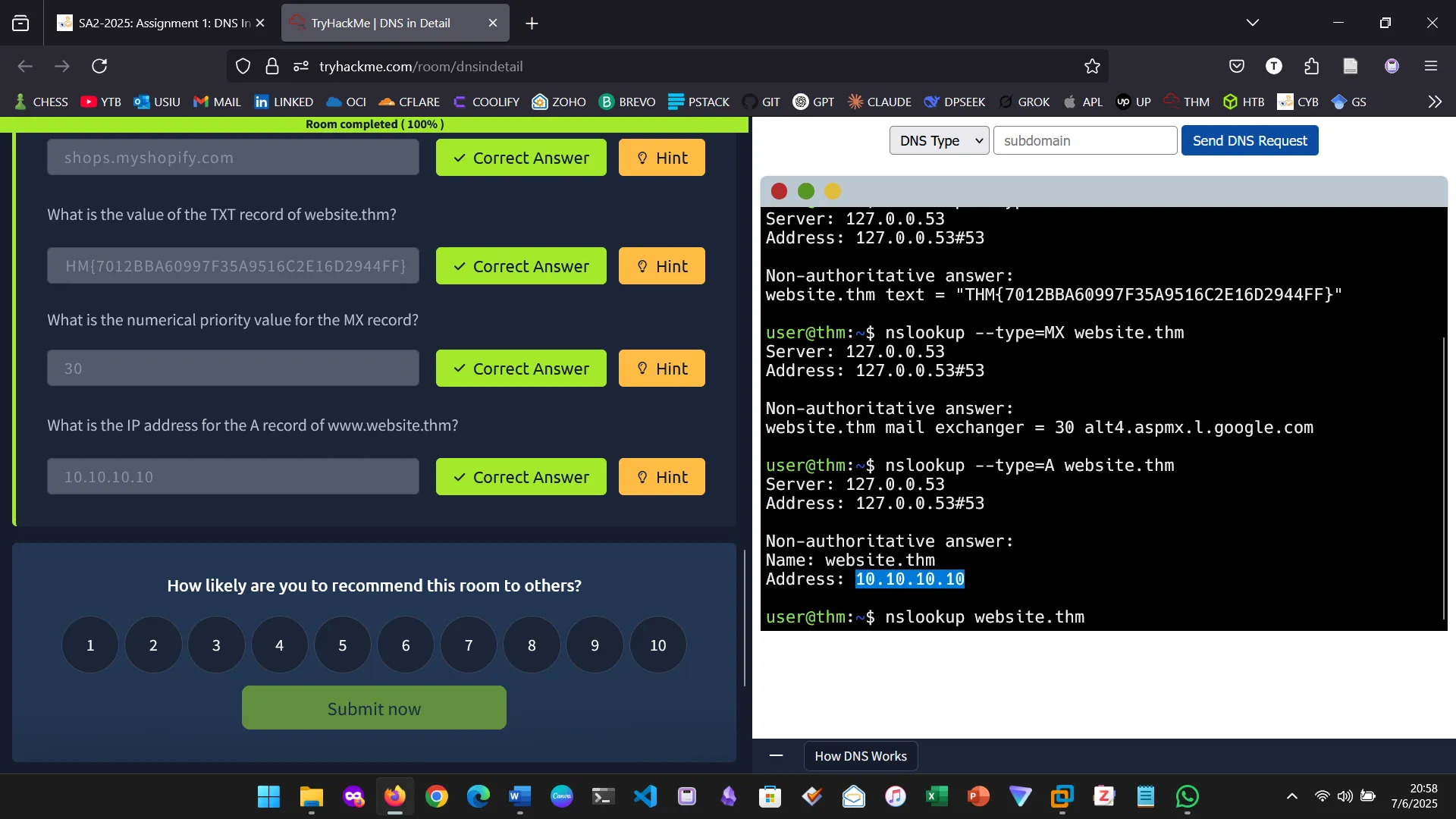Open the CLAUDE bookmark
Image resolution: width=1456 pixels, height=819 pixels.
(879, 101)
